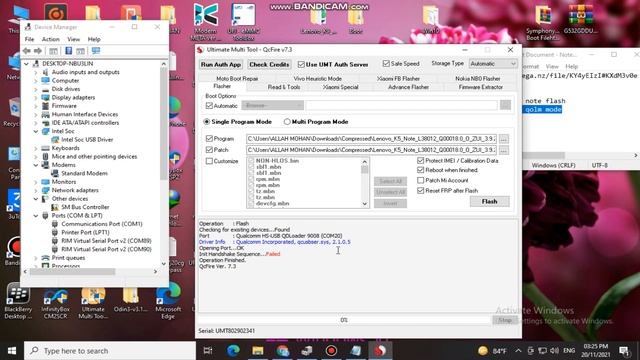
Task: Switch to the Firmware Extractor tab
Action: pyautogui.click(x=480, y=87)
